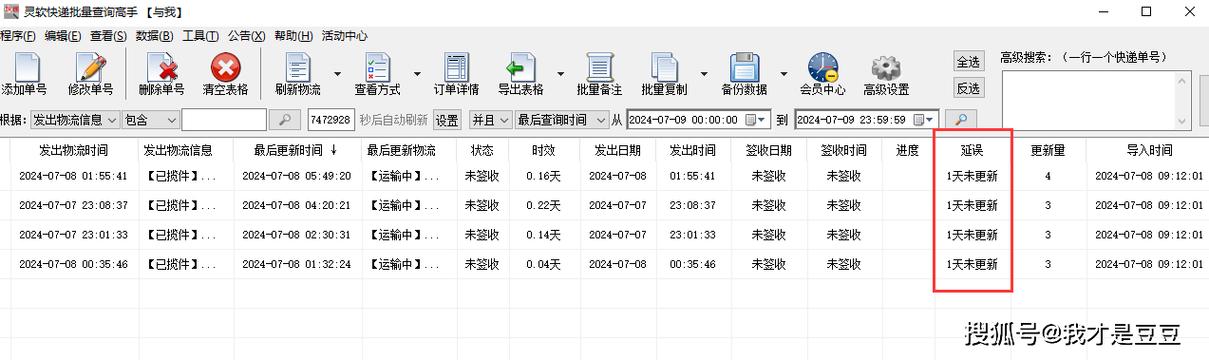Select cell 2024-07-08 01:55:41 in 发出物流时间
Viewport: 1209px width, 360px height.
(x=74, y=176)
